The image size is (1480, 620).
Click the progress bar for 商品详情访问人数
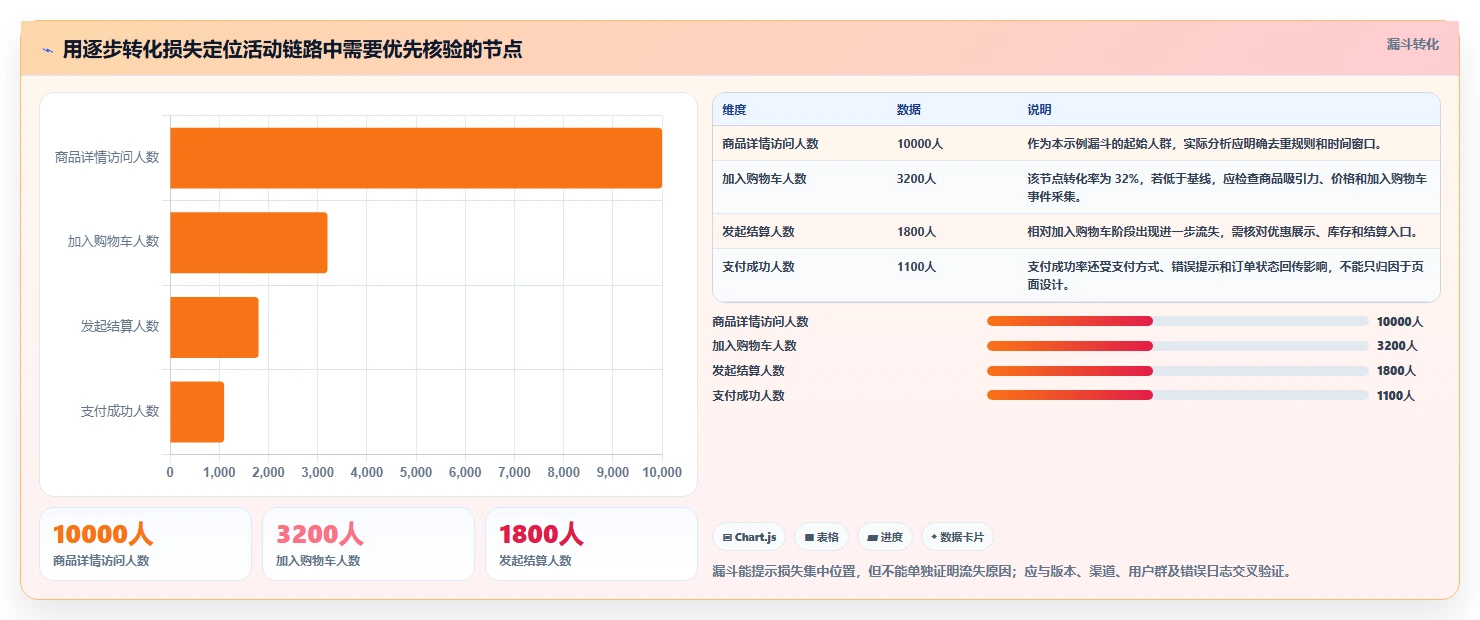click(x=1177, y=321)
